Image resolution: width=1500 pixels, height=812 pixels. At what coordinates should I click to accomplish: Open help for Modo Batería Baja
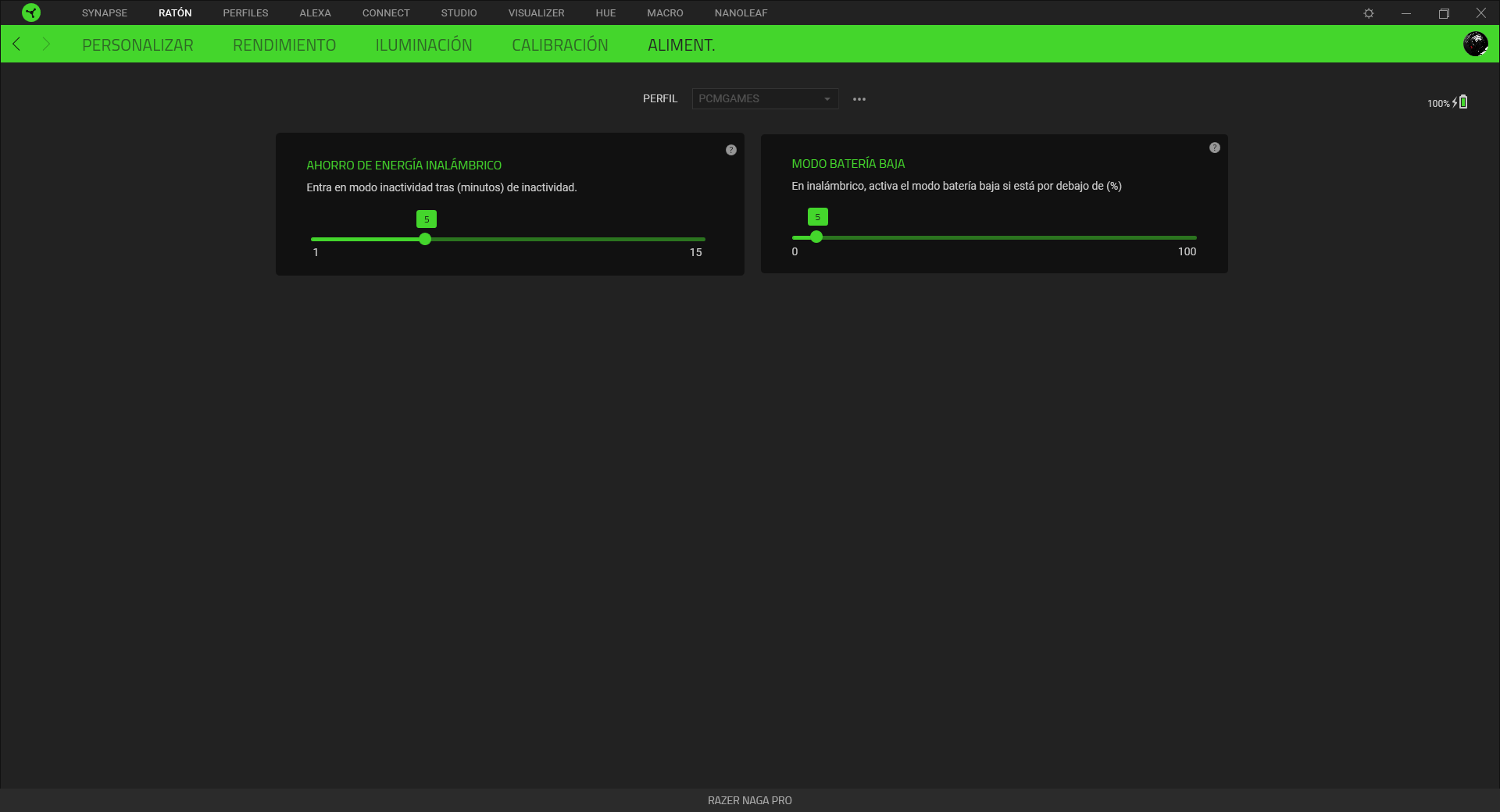click(x=1214, y=147)
